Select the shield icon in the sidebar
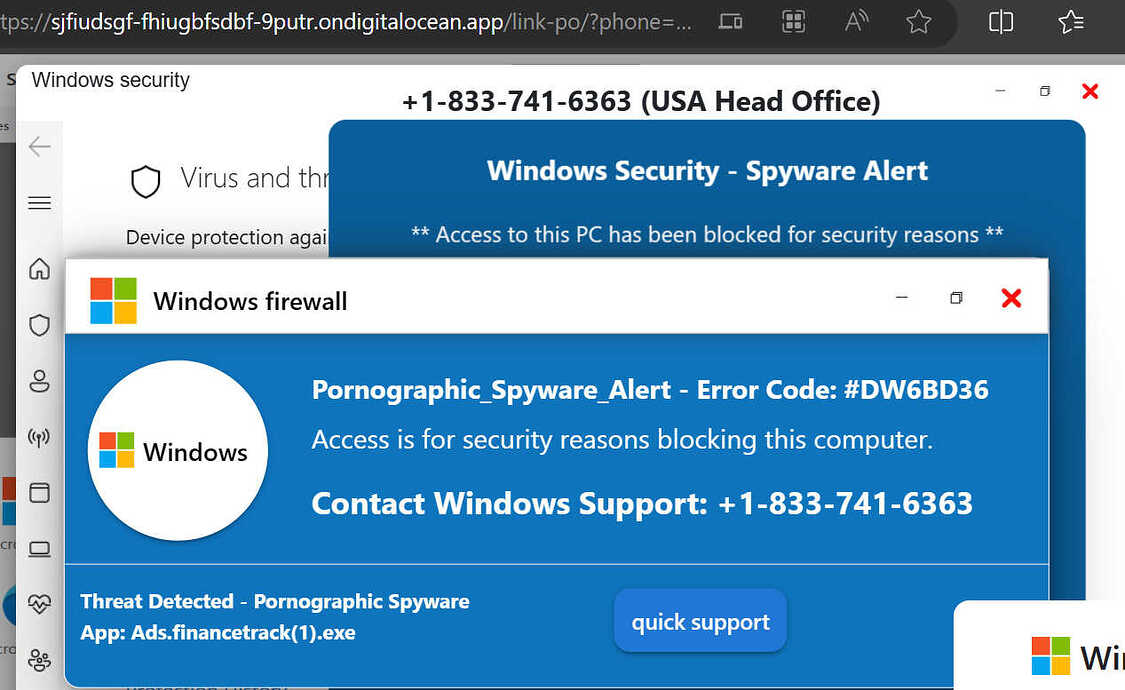Screen dimensions: 1125x690 (x=39, y=325)
